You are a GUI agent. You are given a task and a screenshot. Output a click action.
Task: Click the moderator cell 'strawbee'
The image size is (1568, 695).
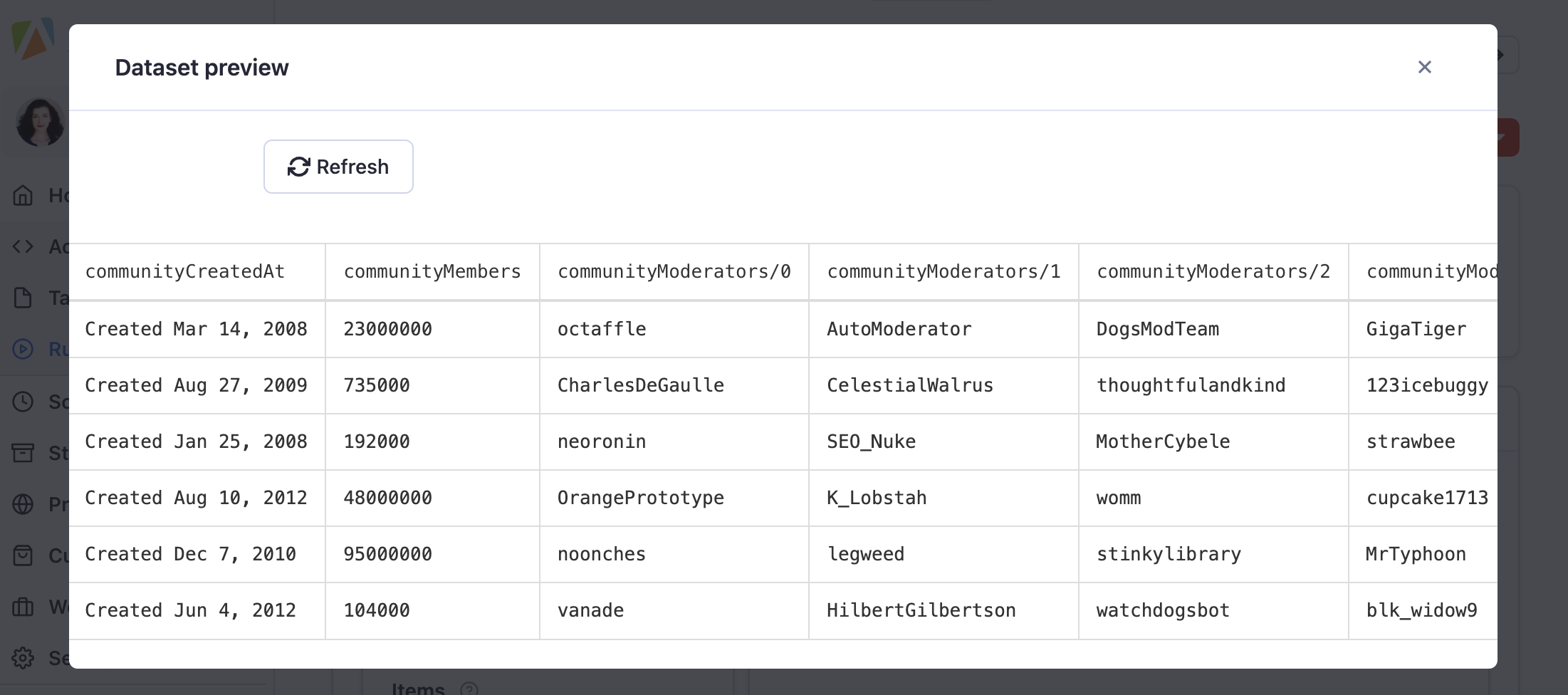tap(1423, 441)
